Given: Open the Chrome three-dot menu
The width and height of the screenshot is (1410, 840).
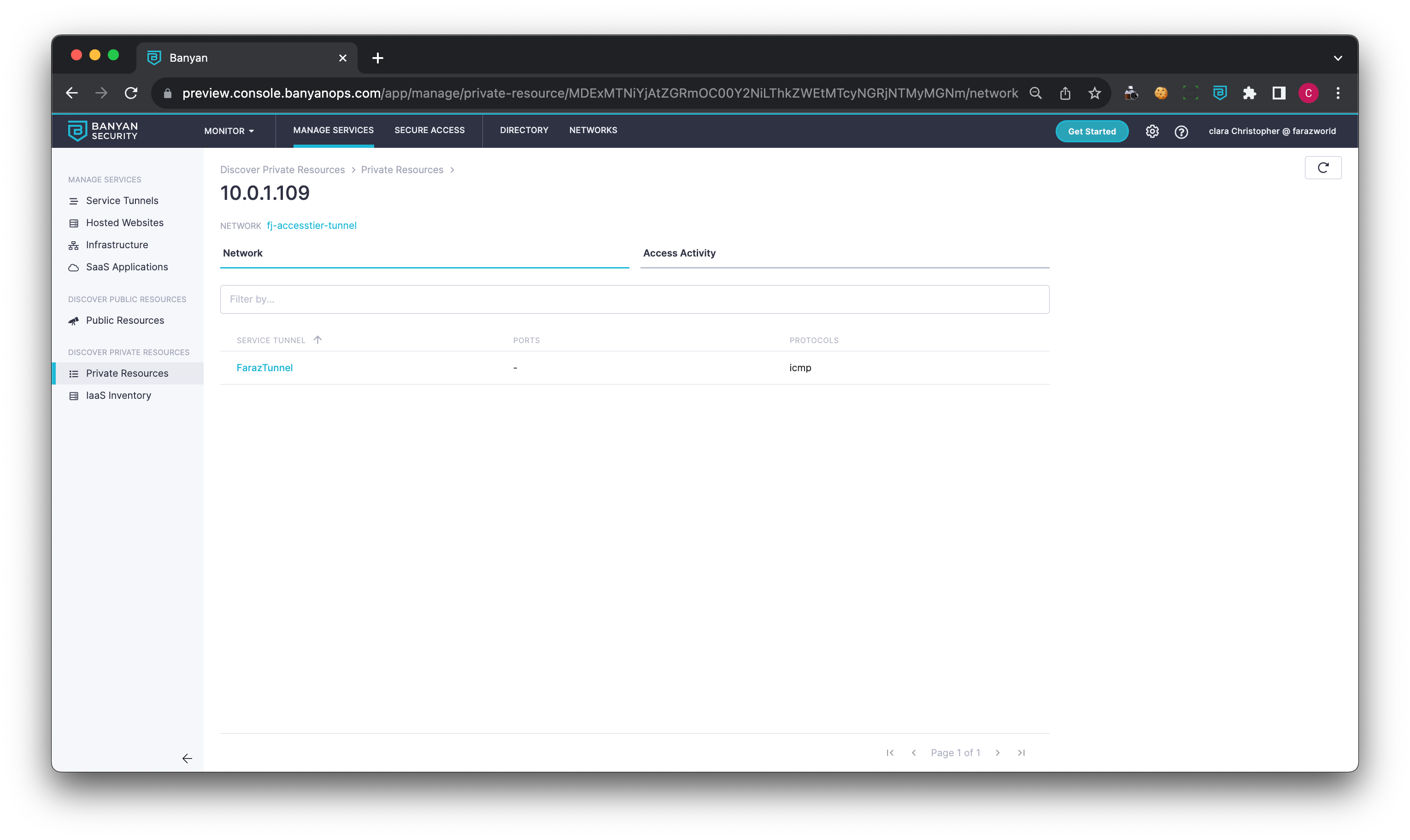Looking at the screenshot, I should 1338,93.
